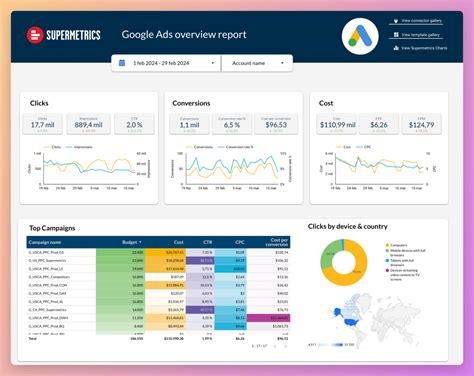Click Alaska region on the world map
Screen dimensions: 474x376
[x=338, y=313]
